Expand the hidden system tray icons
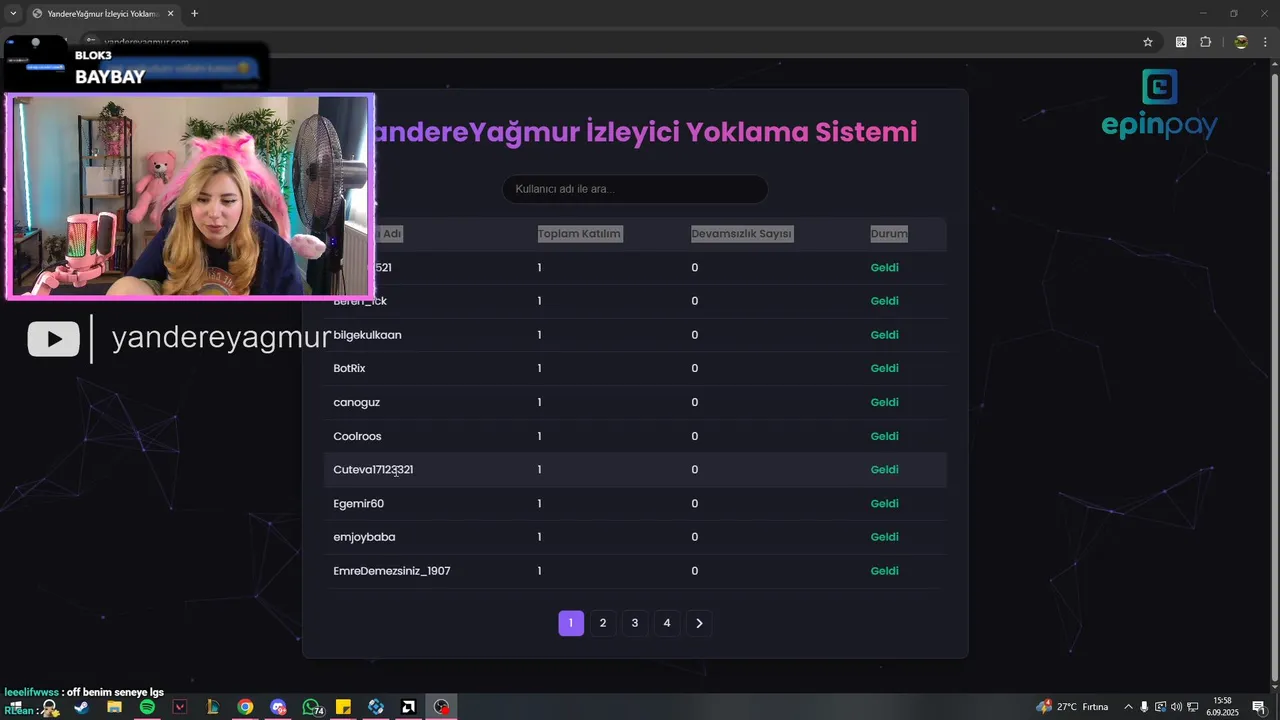 [x=1128, y=707]
